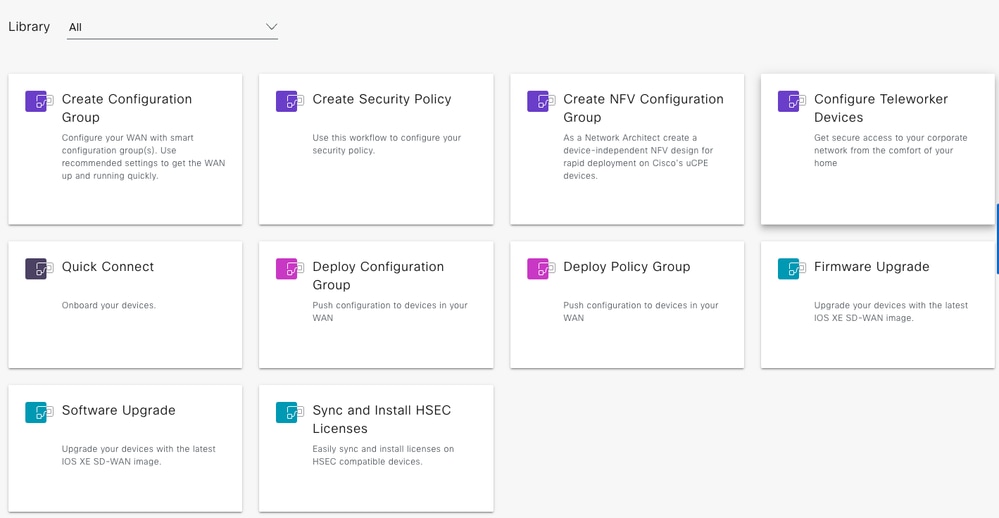Click "Configure your WAN with smart configuration group(s)" text

click(143, 157)
